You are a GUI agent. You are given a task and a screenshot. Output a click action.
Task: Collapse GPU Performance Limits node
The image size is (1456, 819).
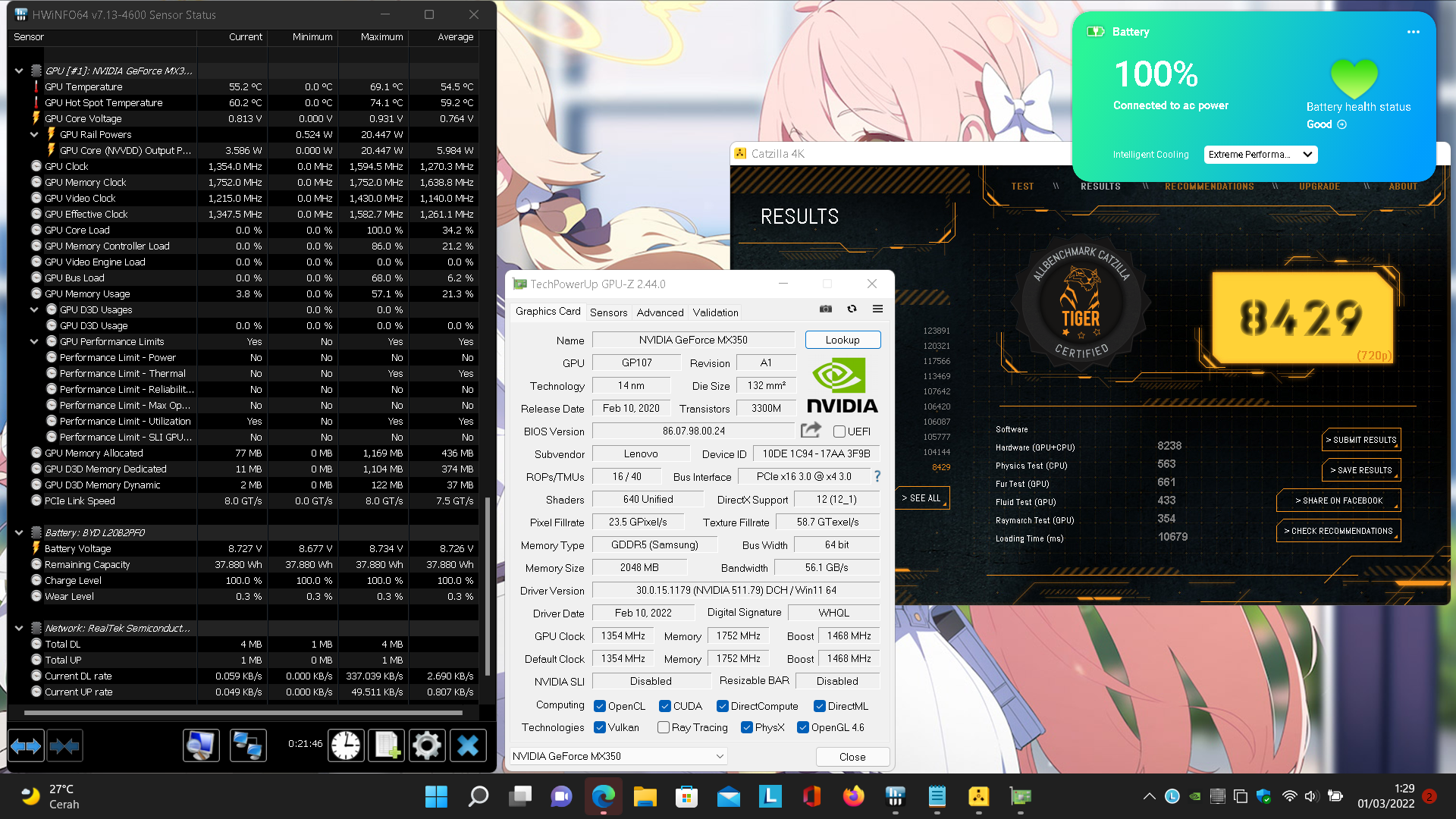(x=34, y=341)
